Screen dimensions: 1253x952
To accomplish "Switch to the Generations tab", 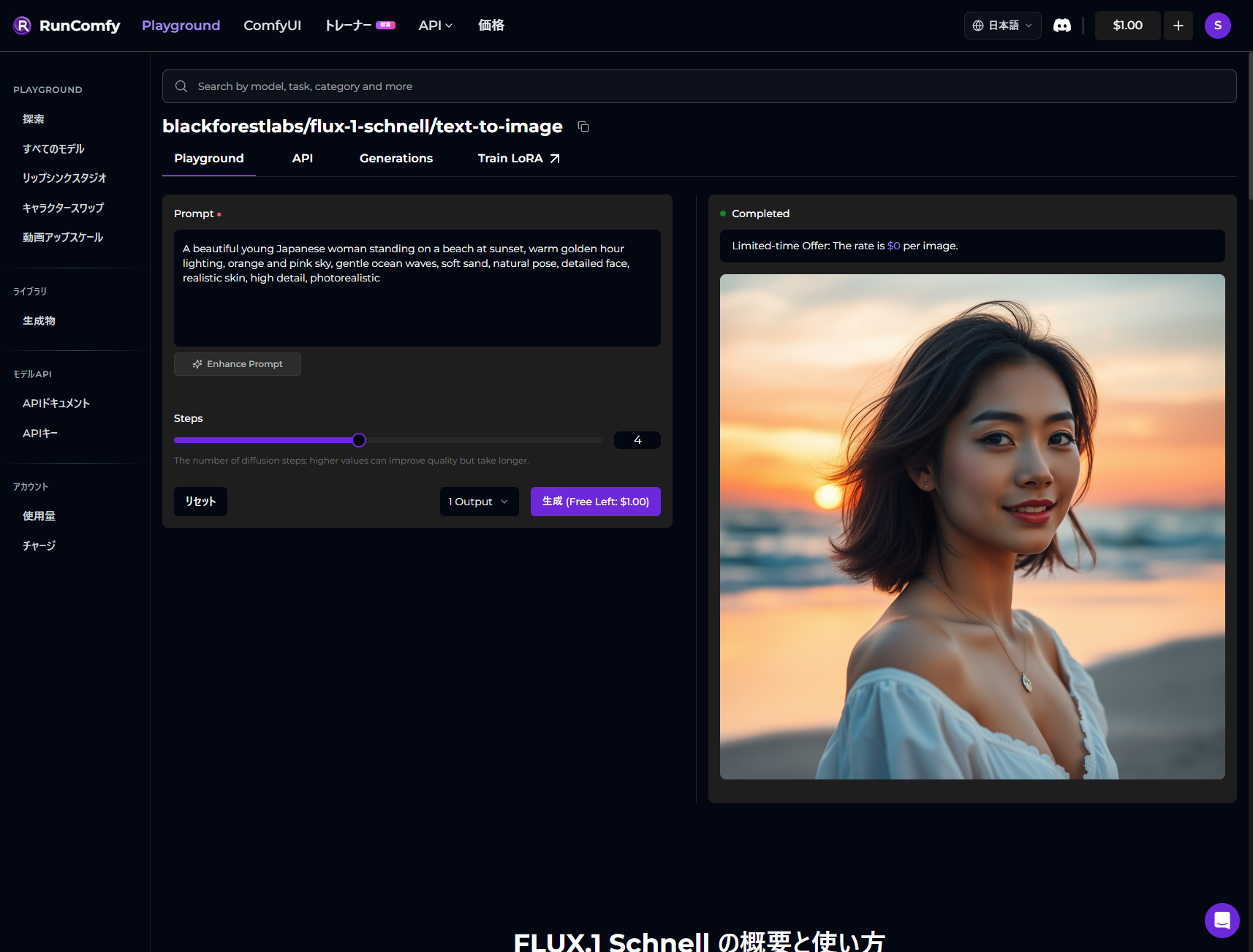I will [395, 159].
